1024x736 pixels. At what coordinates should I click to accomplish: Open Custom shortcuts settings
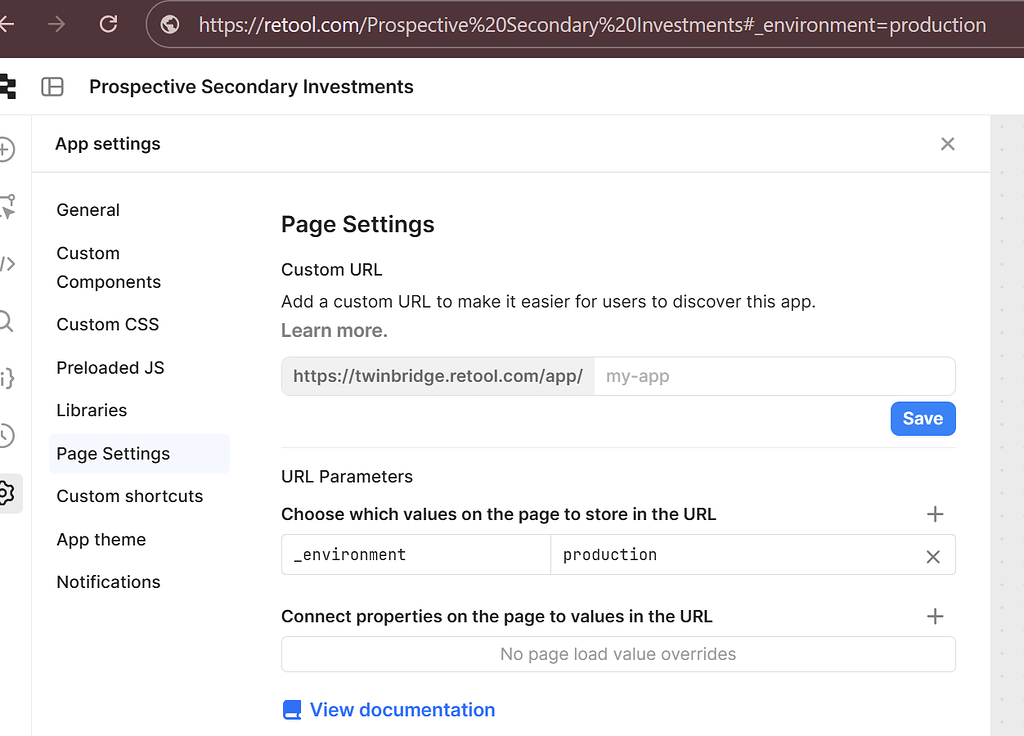(130, 496)
